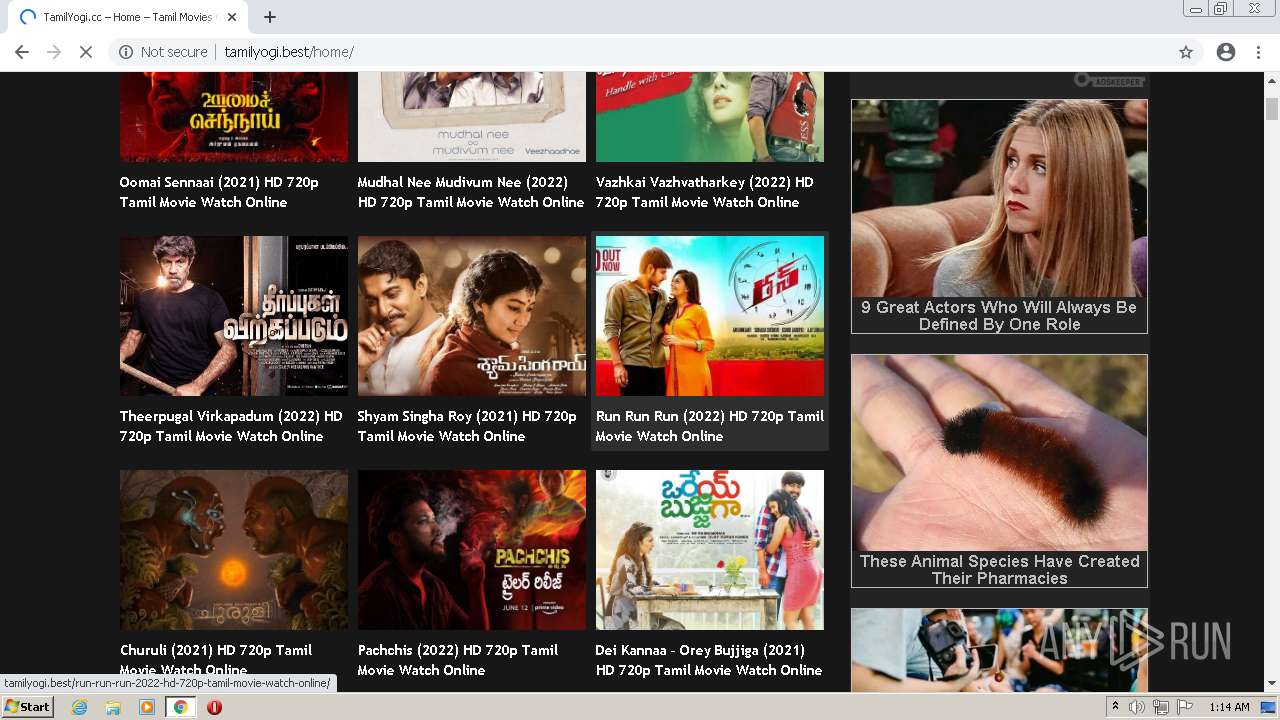Click Oomai Sennaai poster thumbnail
Screen dimensions: 1280x720
click(234, 117)
